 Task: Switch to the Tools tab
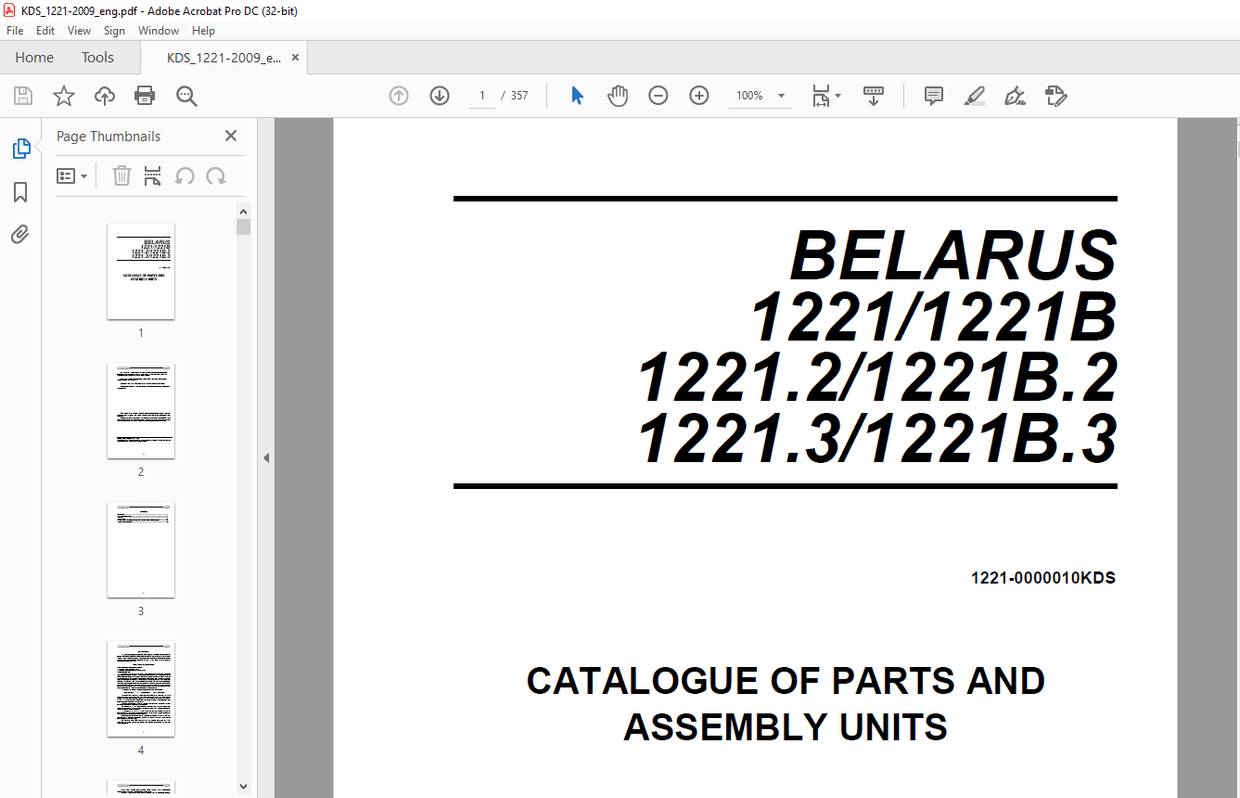tap(97, 57)
